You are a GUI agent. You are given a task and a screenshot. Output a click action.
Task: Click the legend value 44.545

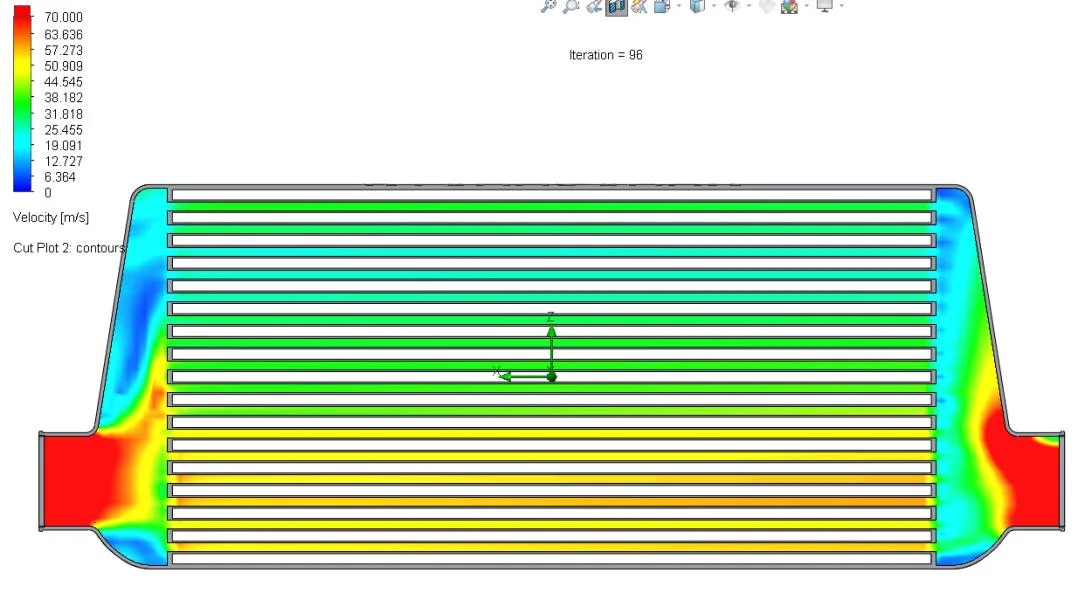tap(63, 82)
